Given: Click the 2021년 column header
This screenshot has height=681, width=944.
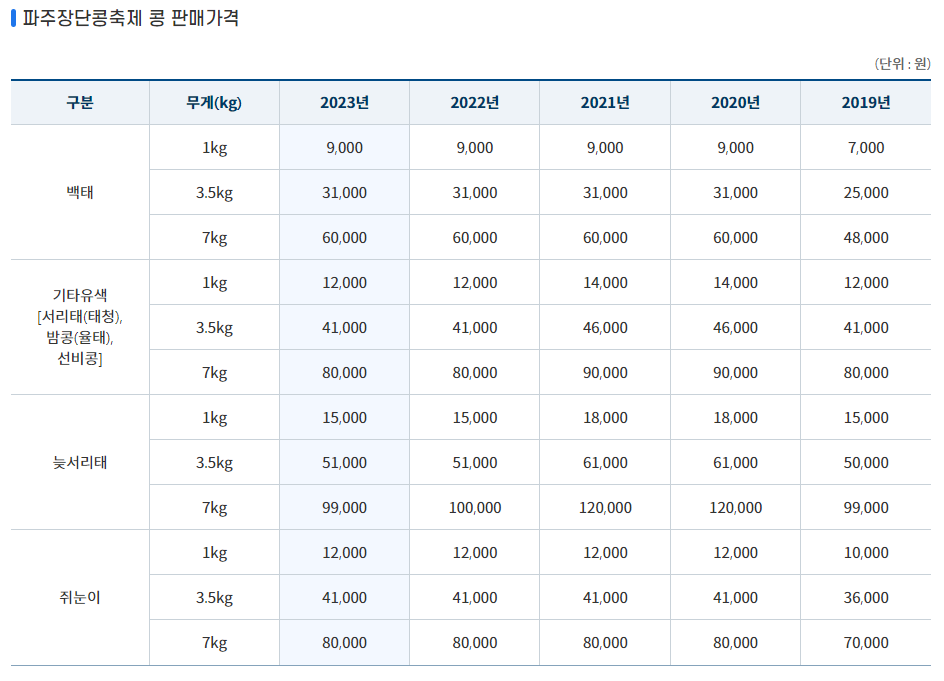Looking at the screenshot, I should click(x=604, y=102).
